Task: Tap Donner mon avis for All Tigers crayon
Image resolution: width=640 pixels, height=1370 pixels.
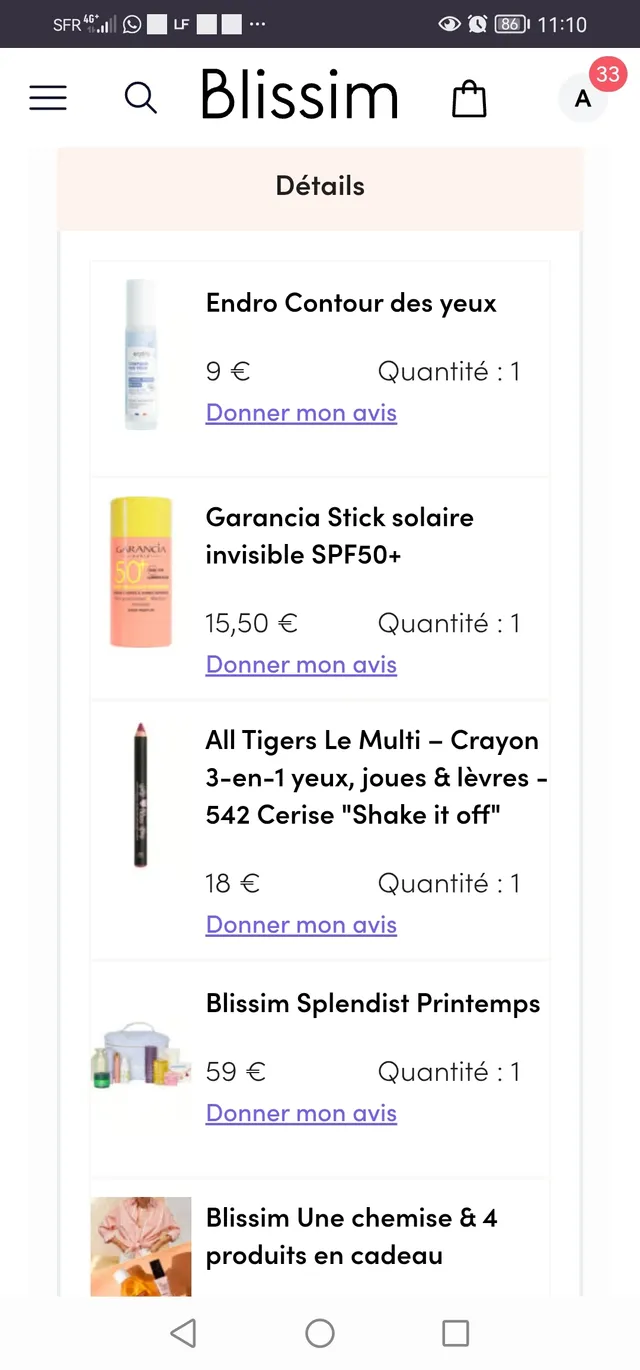Action: click(x=301, y=925)
